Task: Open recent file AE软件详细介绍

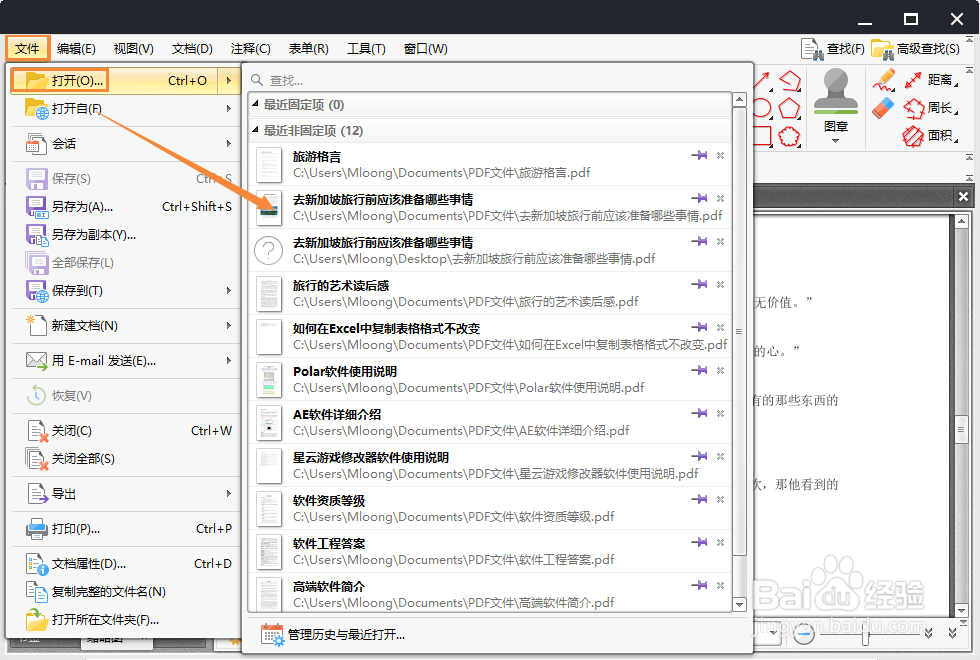Action: (489, 422)
